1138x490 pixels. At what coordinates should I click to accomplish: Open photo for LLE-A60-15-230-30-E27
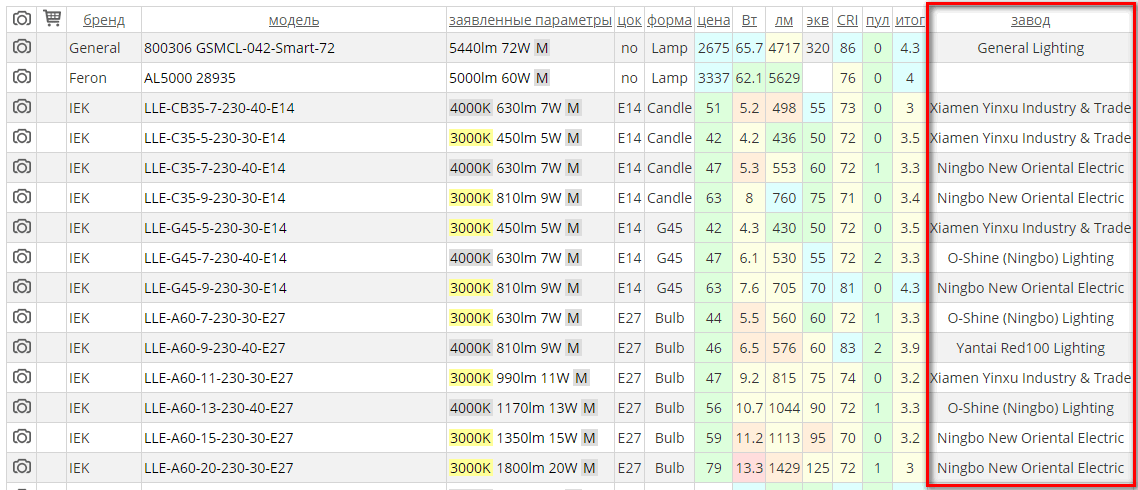pyautogui.click(x=22, y=438)
